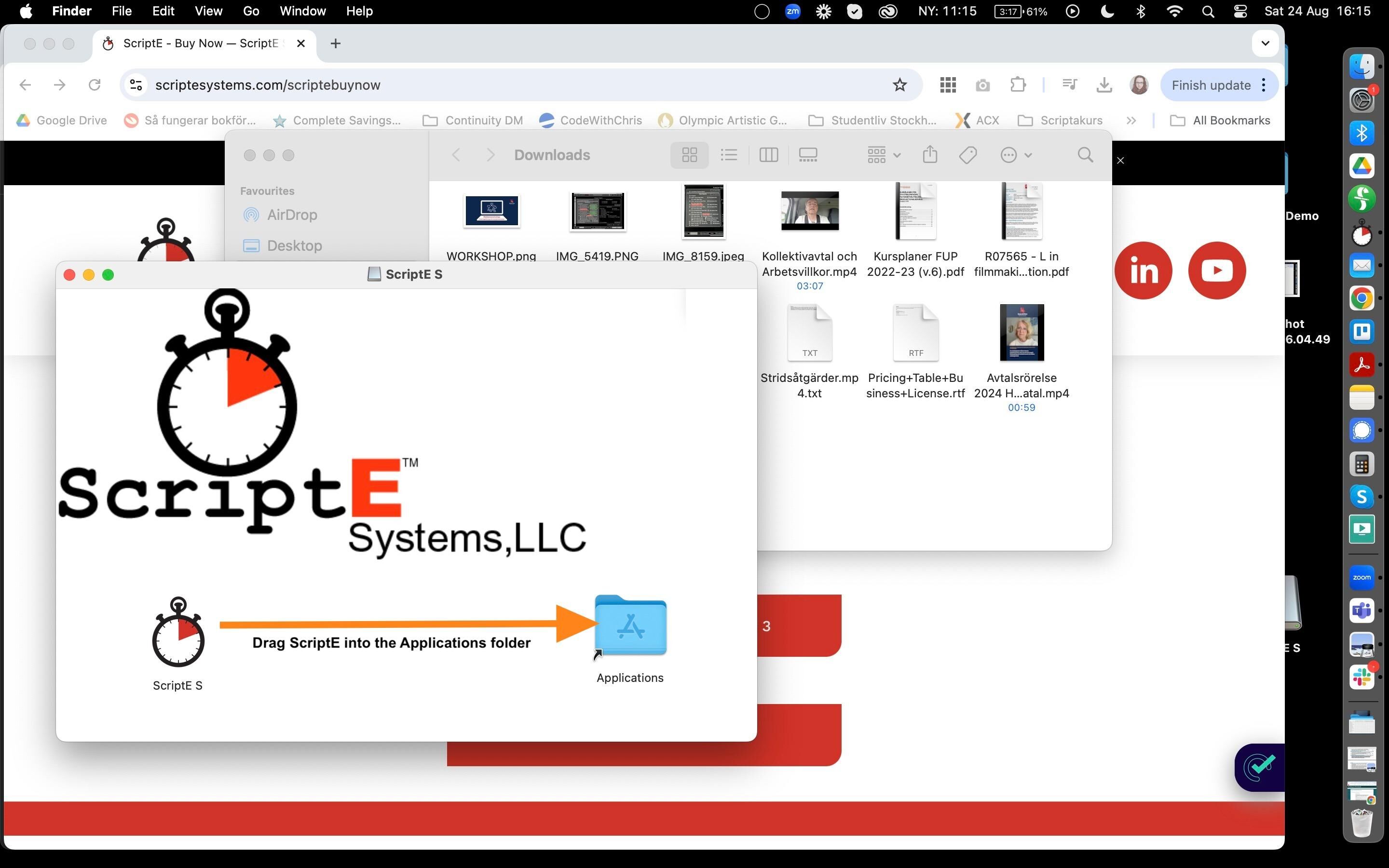Click the LinkedIn round red icon
The image size is (1389, 868).
(1143, 271)
